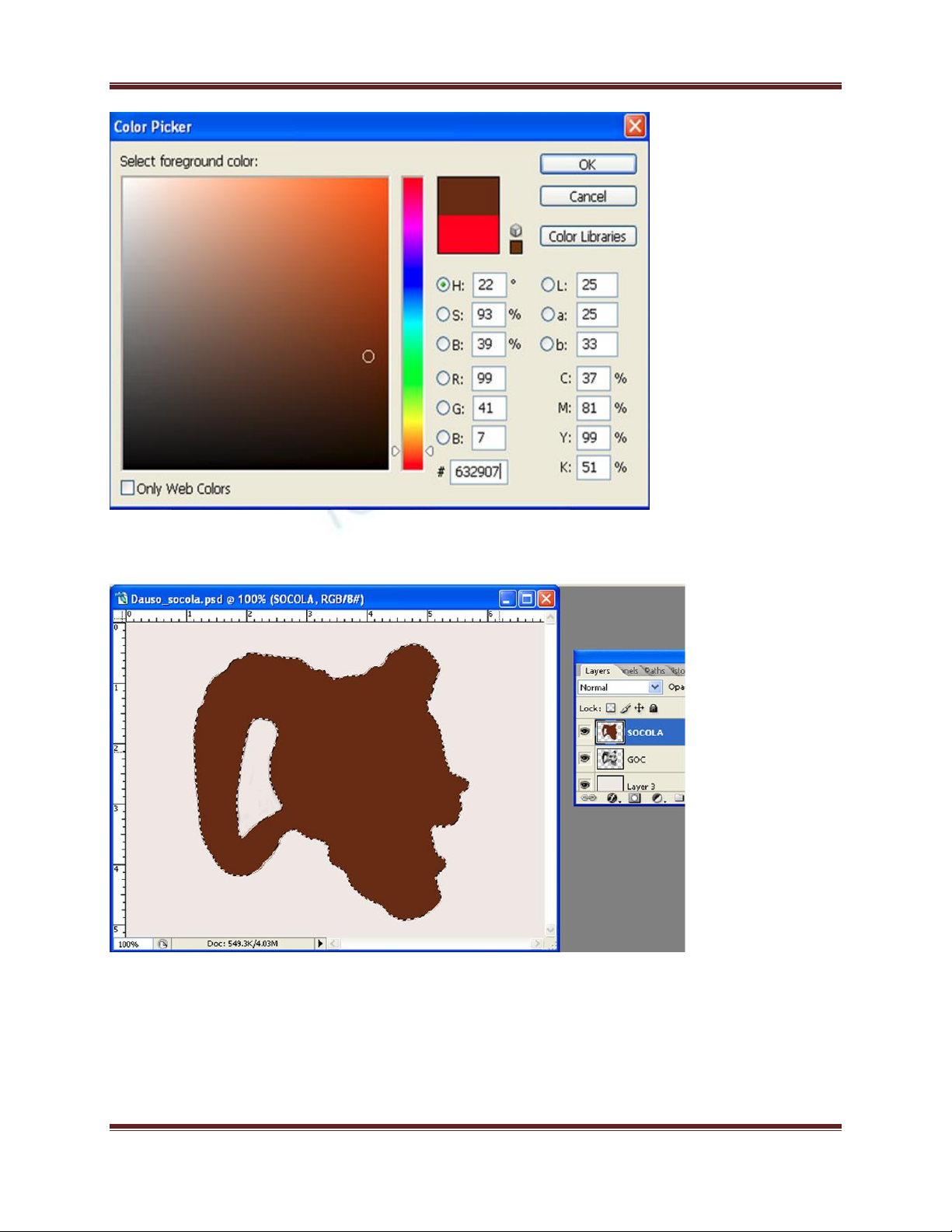Click the lock image pixels brush icon

[626, 708]
